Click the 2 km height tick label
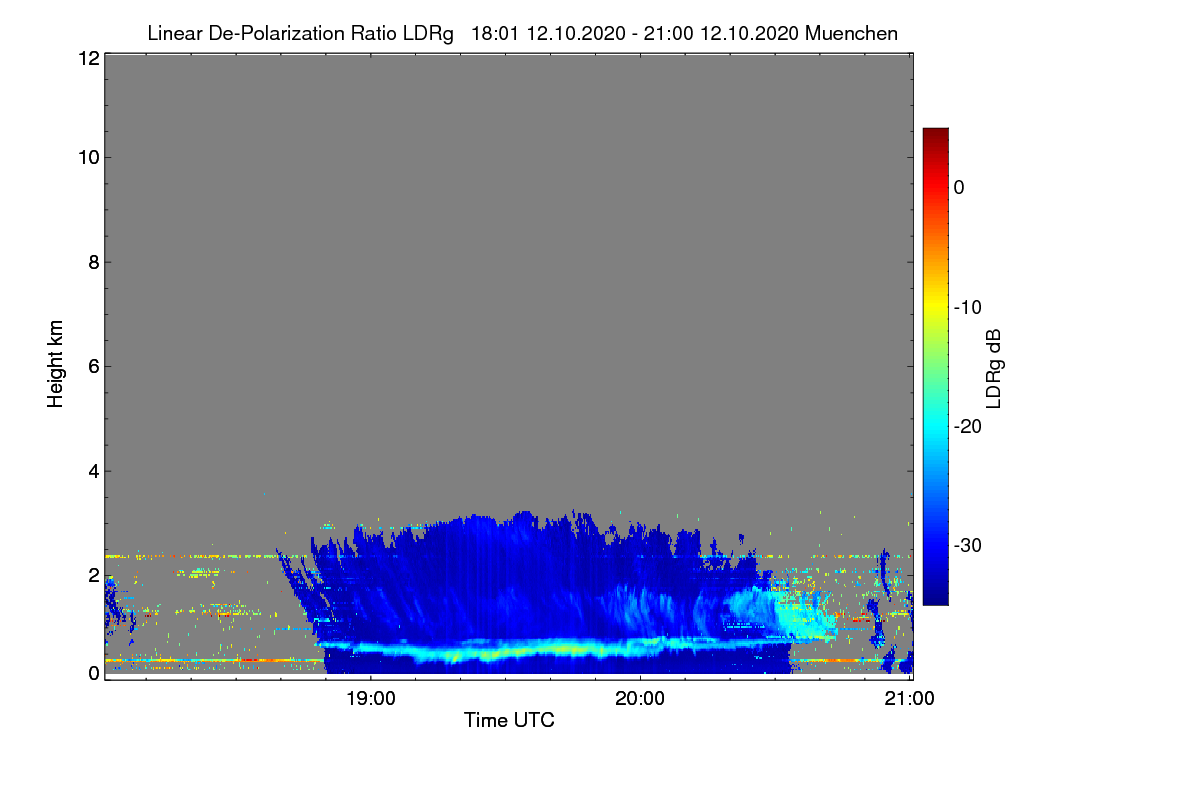The height and width of the screenshot is (800, 1200). pyautogui.click(x=93, y=575)
